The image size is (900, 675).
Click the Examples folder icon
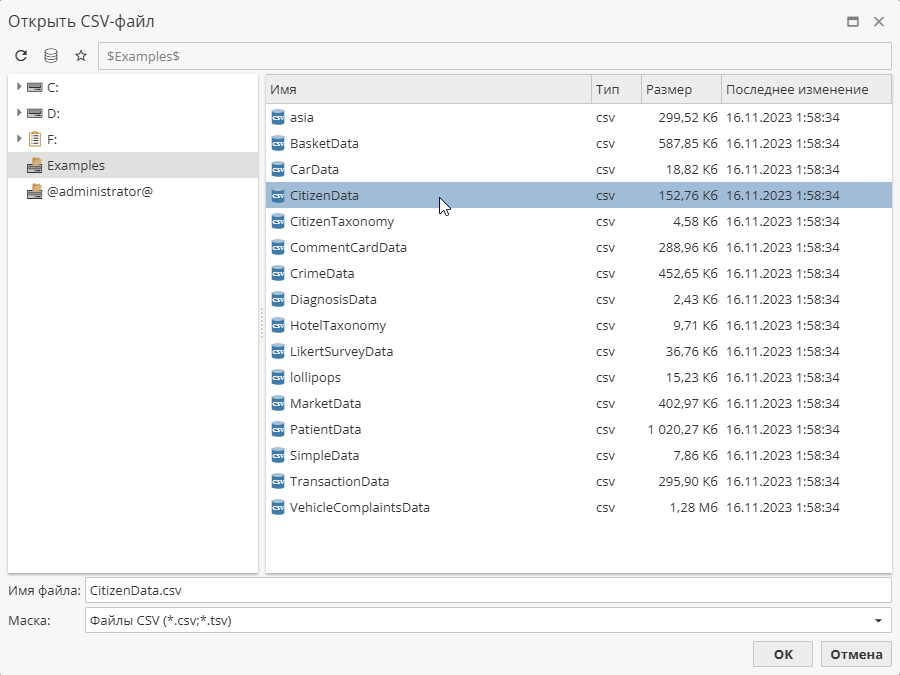(x=35, y=165)
